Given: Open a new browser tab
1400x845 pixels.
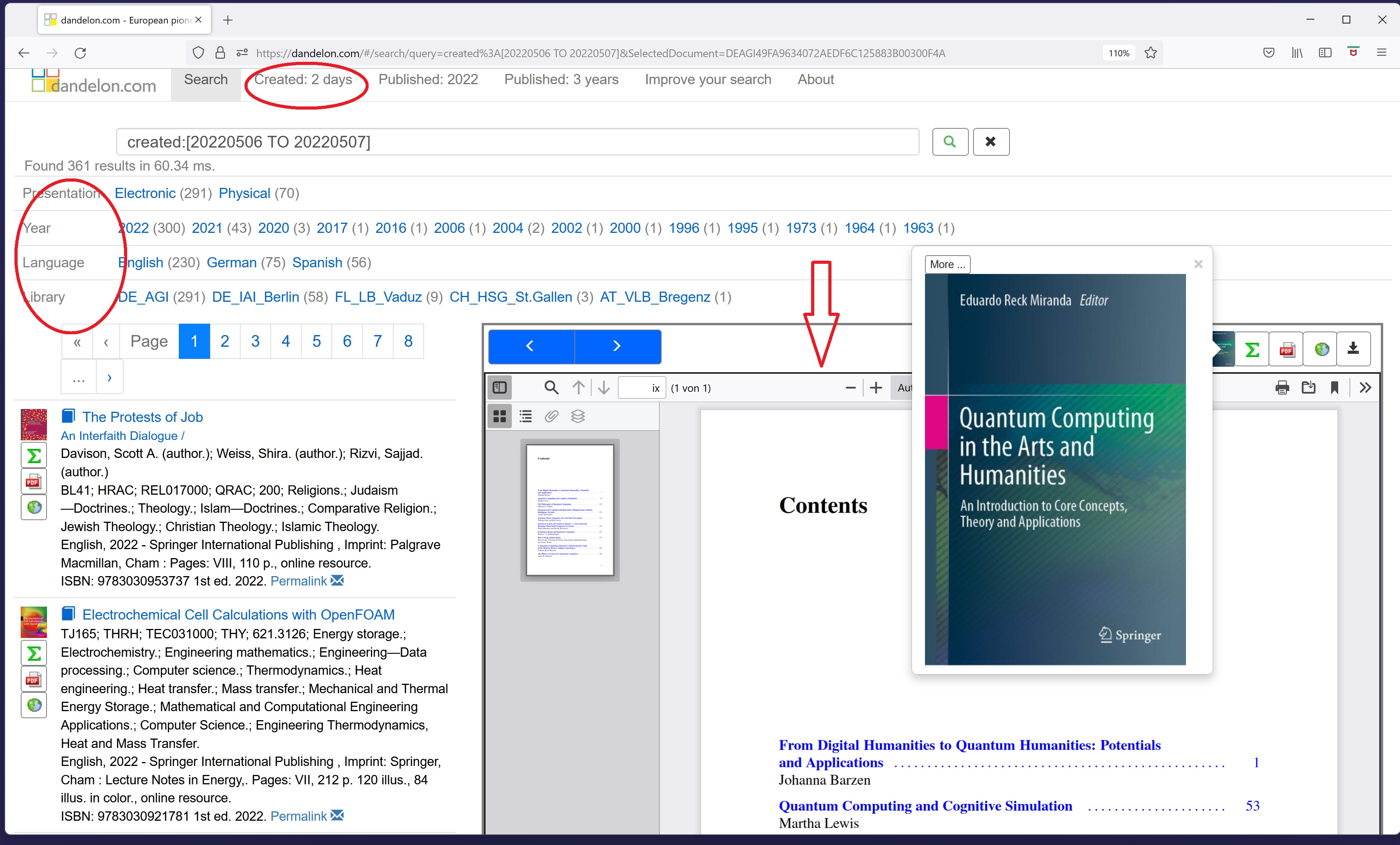Looking at the screenshot, I should [228, 20].
